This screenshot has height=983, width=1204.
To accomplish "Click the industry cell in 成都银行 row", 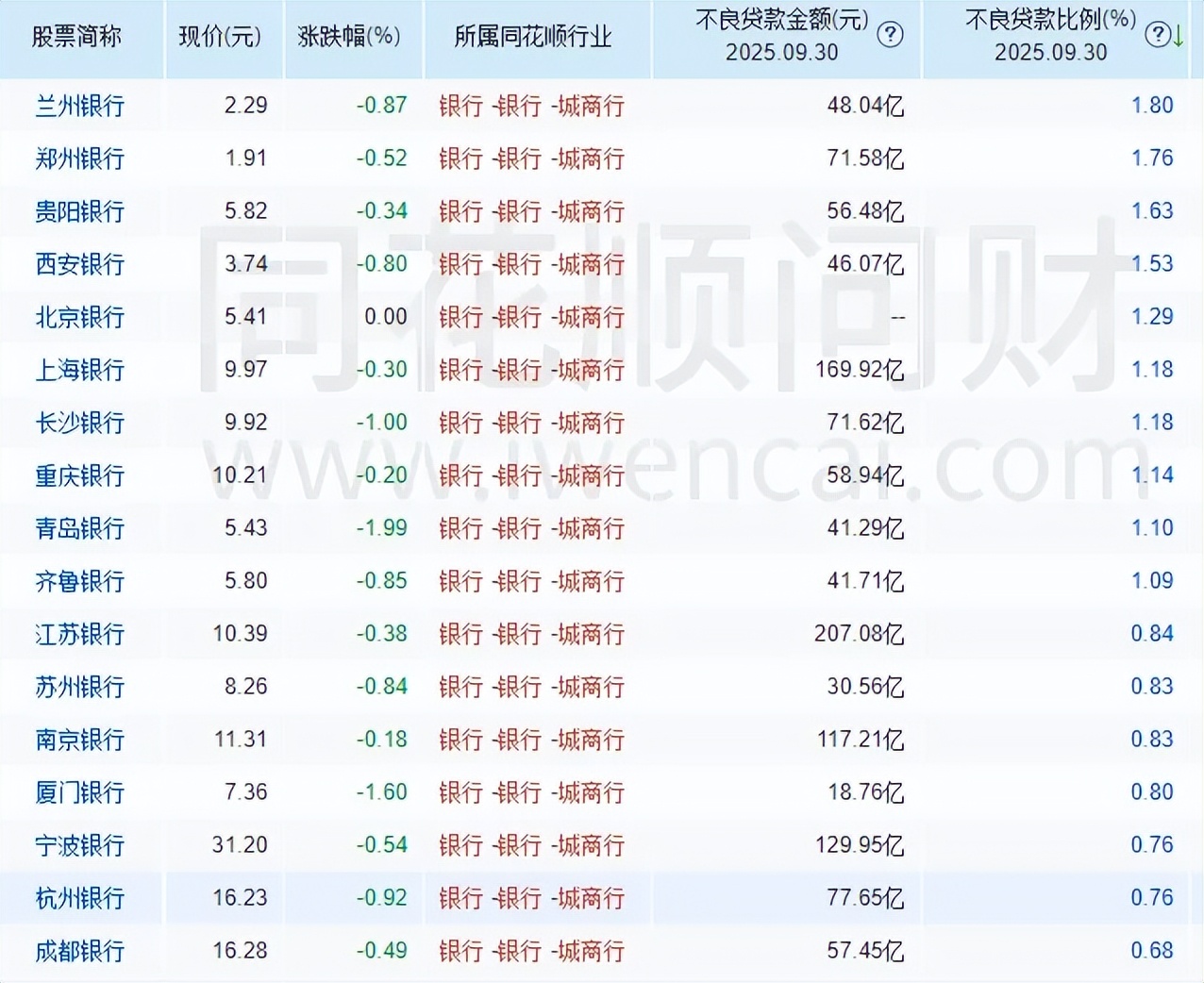I will tap(531, 951).
